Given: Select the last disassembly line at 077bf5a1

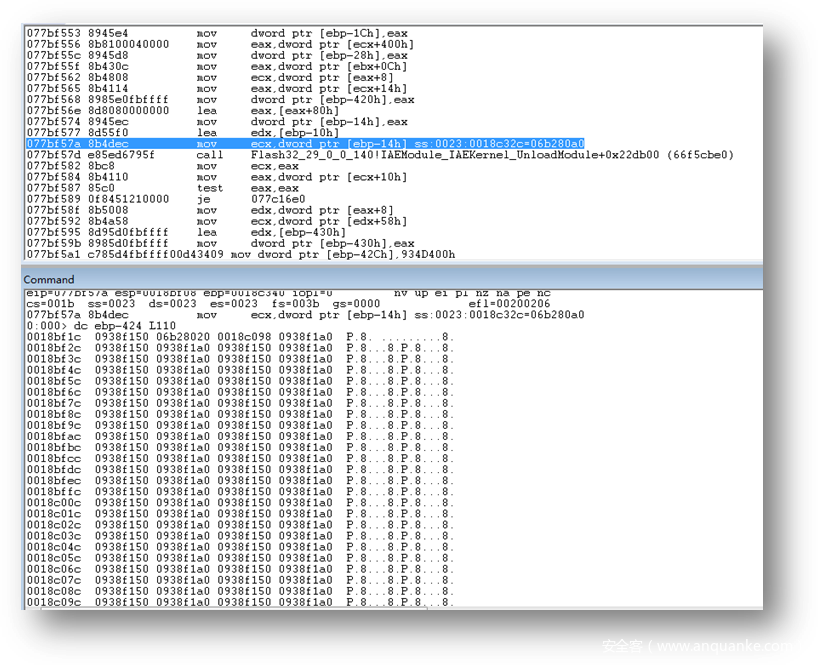Looking at the screenshot, I should (240, 254).
